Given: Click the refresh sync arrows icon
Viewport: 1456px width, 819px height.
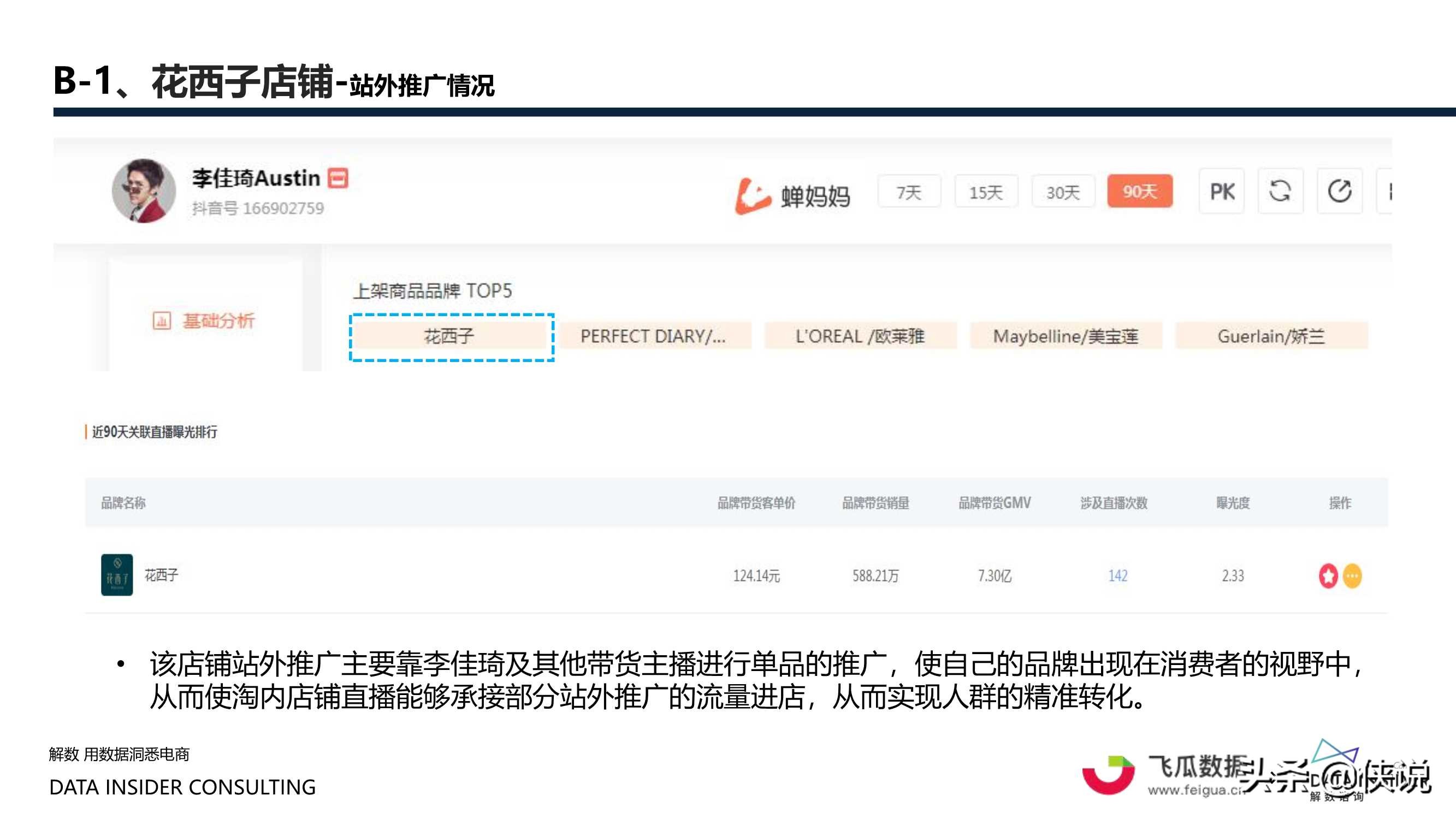Looking at the screenshot, I should pyautogui.click(x=1280, y=191).
